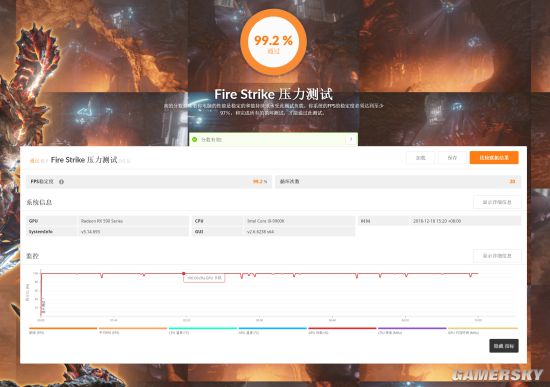Click the GUI version value

pyautogui.click(x=260, y=232)
